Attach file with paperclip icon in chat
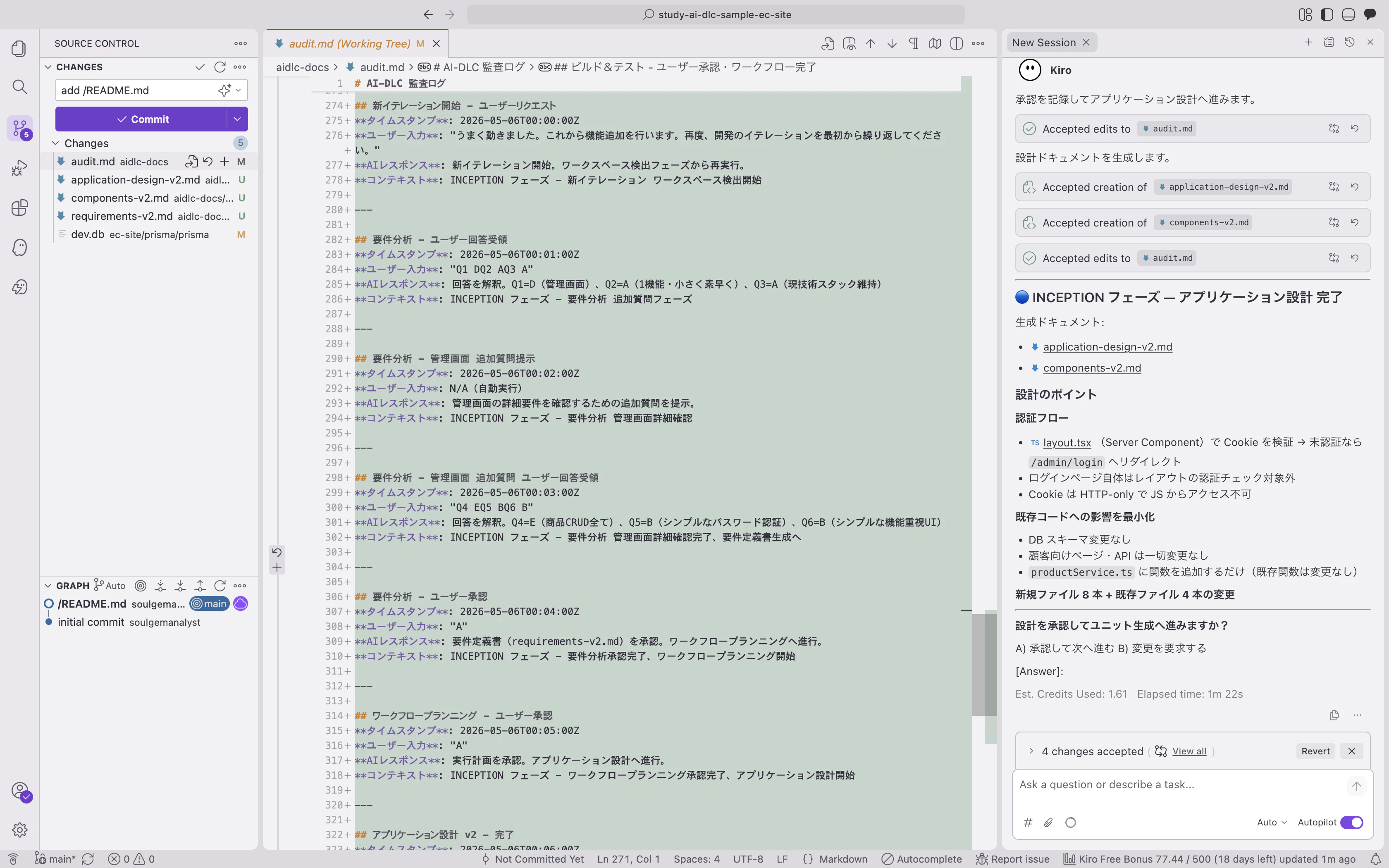 point(1048,822)
